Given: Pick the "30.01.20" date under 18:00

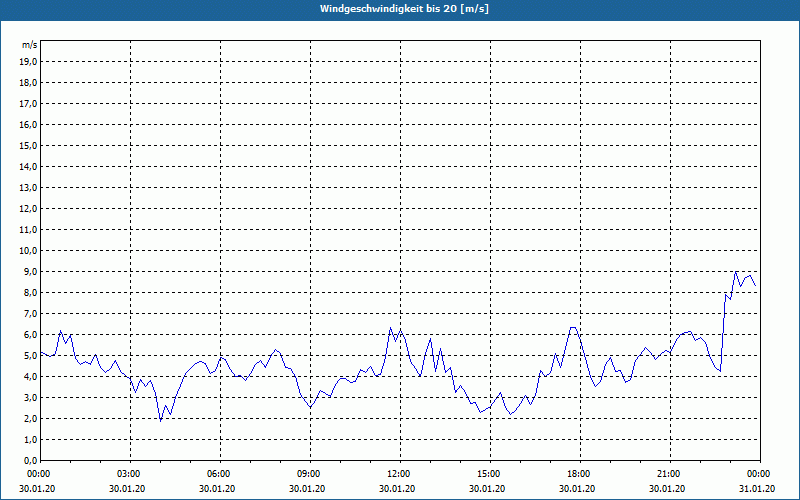Looking at the screenshot, I should point(577,489).
